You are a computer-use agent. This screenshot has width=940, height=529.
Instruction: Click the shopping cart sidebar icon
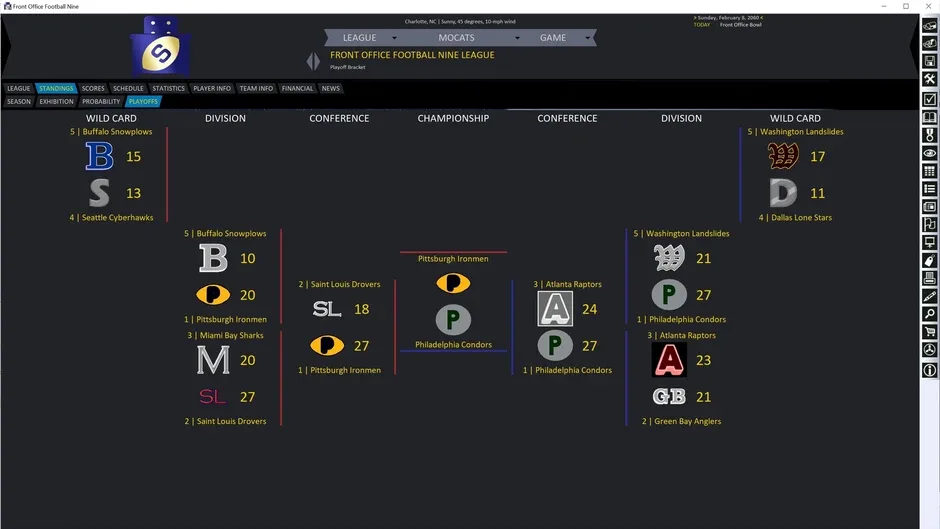pyautogui.click(x=929, y=332)
